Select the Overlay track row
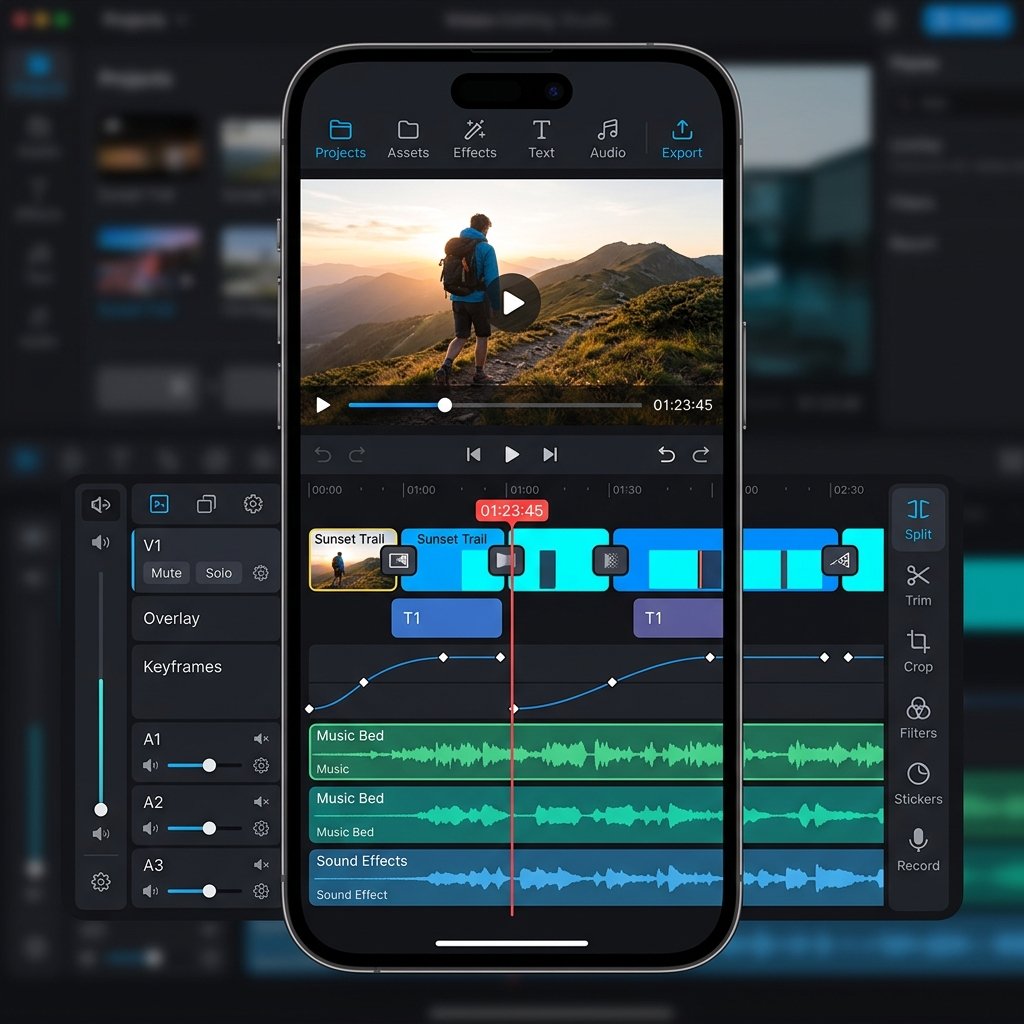Viewport: 1024px width, 1024px height. 206,618
